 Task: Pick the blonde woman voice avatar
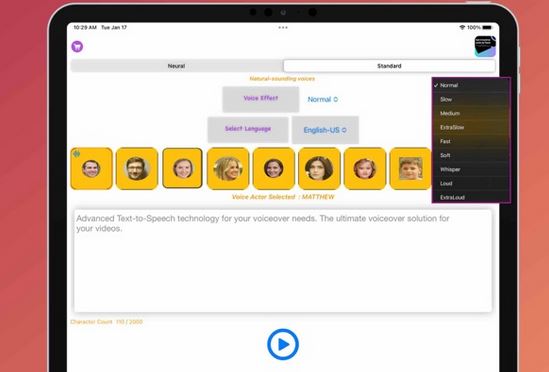228,168
